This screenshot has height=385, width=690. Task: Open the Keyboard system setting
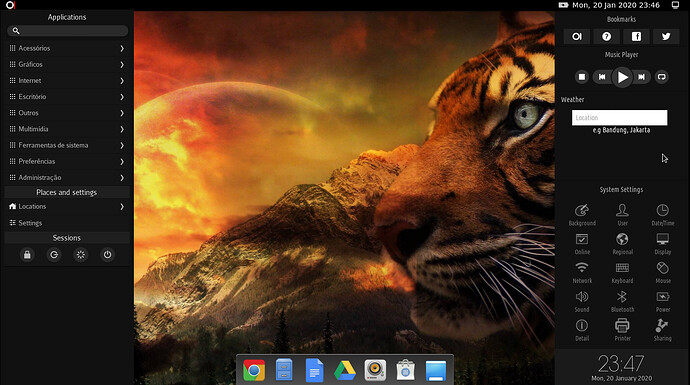[x=622, y=272]
